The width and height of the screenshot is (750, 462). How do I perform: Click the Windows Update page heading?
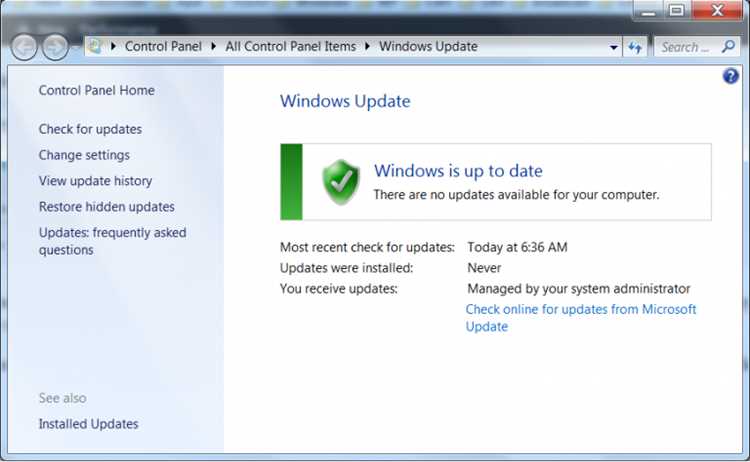pyautogui.click(x=345, y=101)
